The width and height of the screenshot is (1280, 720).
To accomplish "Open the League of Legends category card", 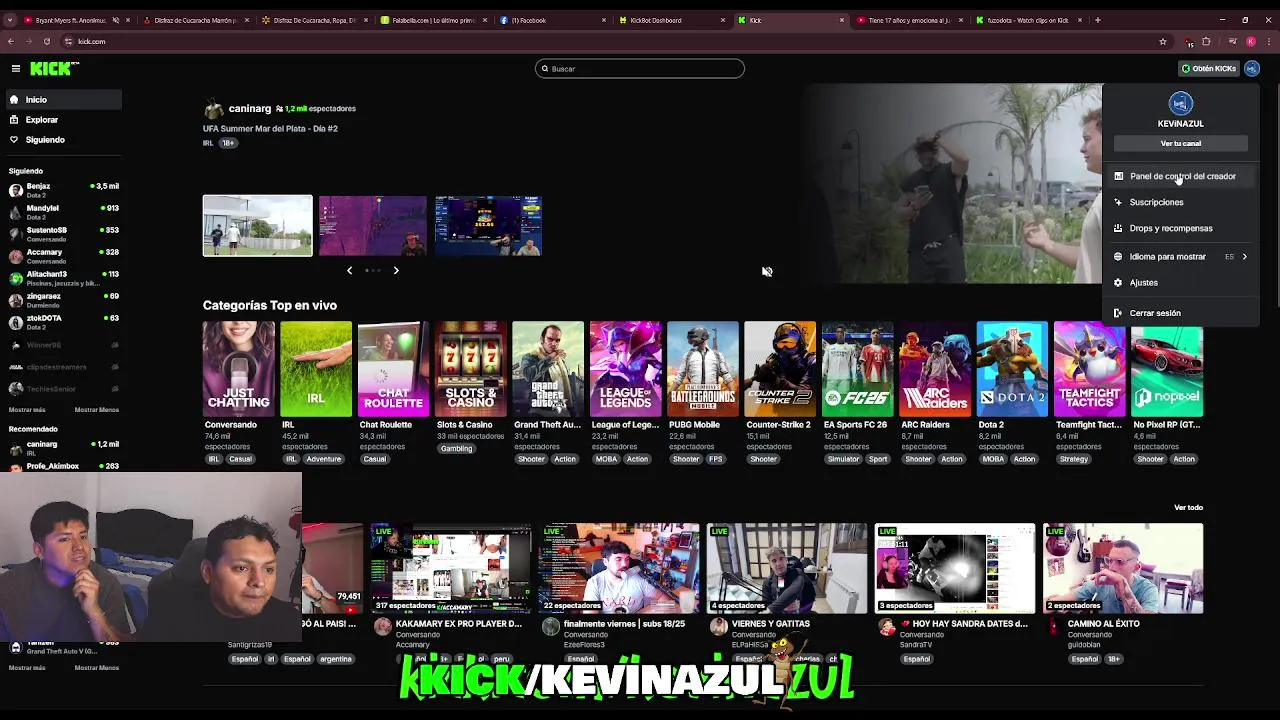I will click(x=626, y=368).
